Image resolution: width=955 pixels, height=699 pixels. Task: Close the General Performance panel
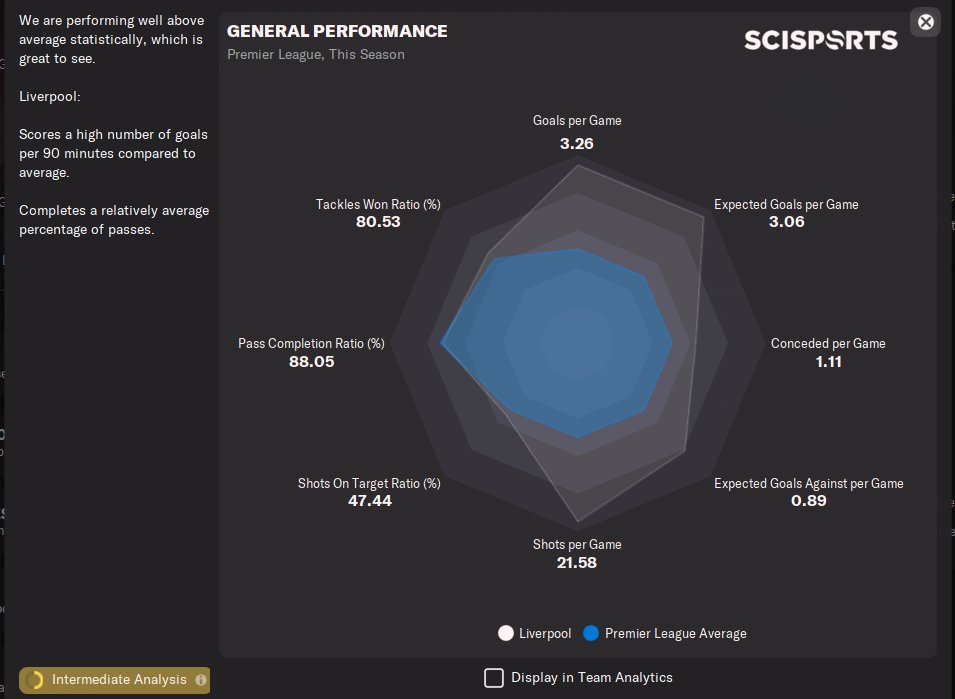(x=926, y=22)
